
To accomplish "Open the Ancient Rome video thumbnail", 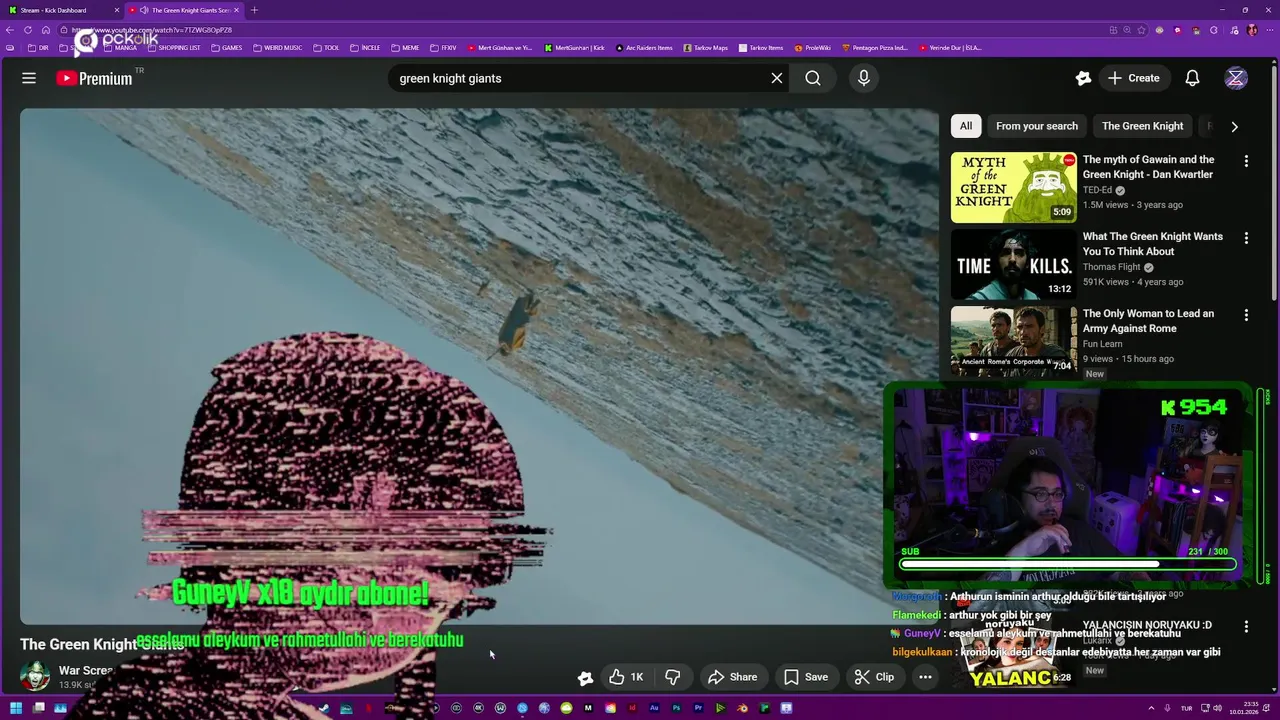I will click(x=1013, y=341).
